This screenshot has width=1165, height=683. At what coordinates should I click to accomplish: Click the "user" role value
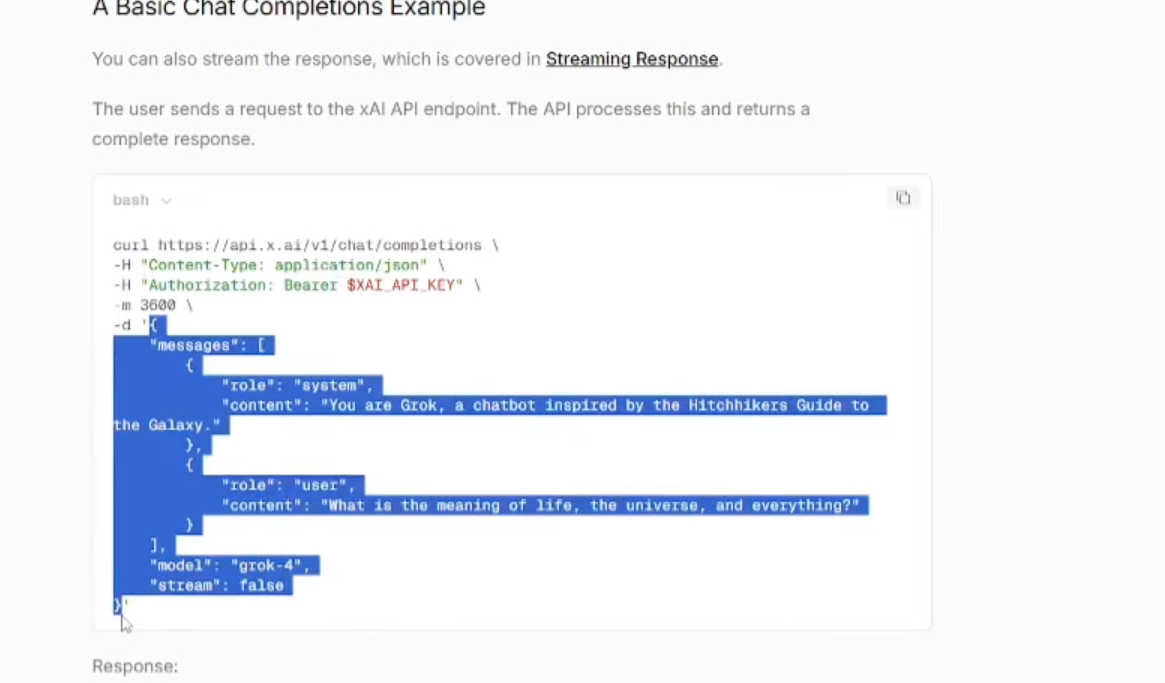[x=324, y=485]
